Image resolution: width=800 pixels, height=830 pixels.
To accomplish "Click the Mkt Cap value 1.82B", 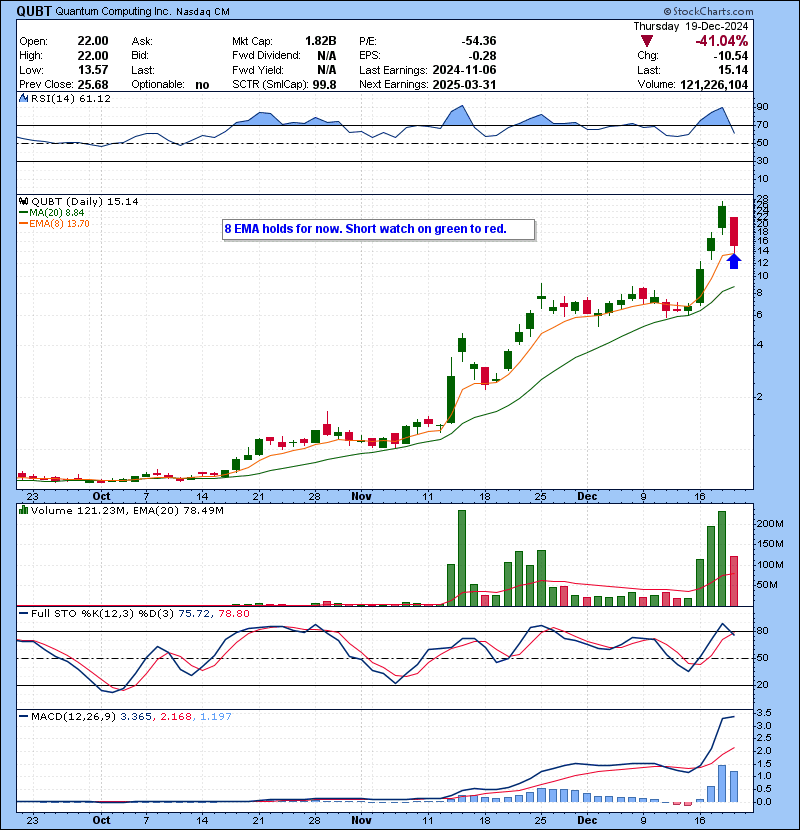I will 320,41.
